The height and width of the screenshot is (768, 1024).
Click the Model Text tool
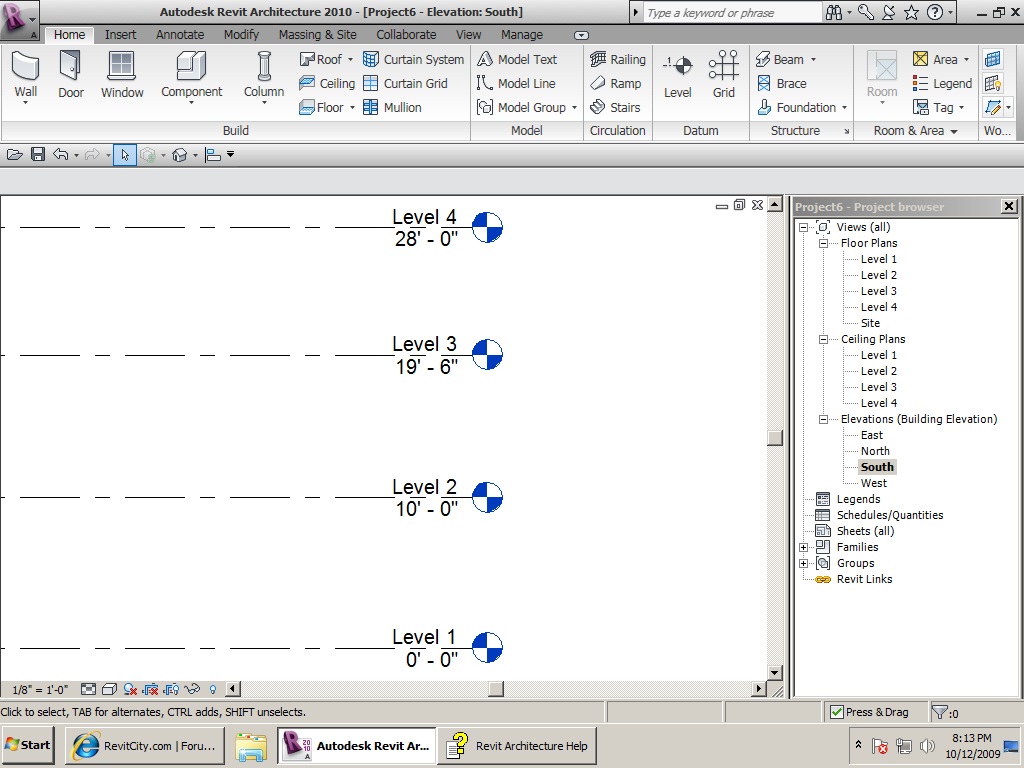[x=517, y=59]
